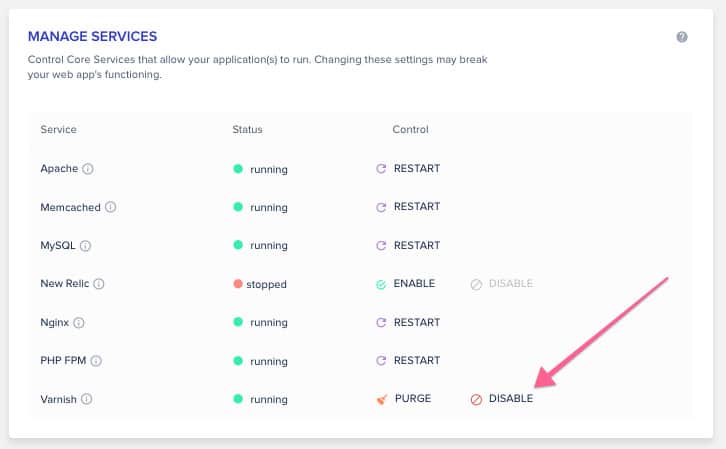Open the Apache info icon
The height and width of the screenshot is (449, 726).
[88, 169]
